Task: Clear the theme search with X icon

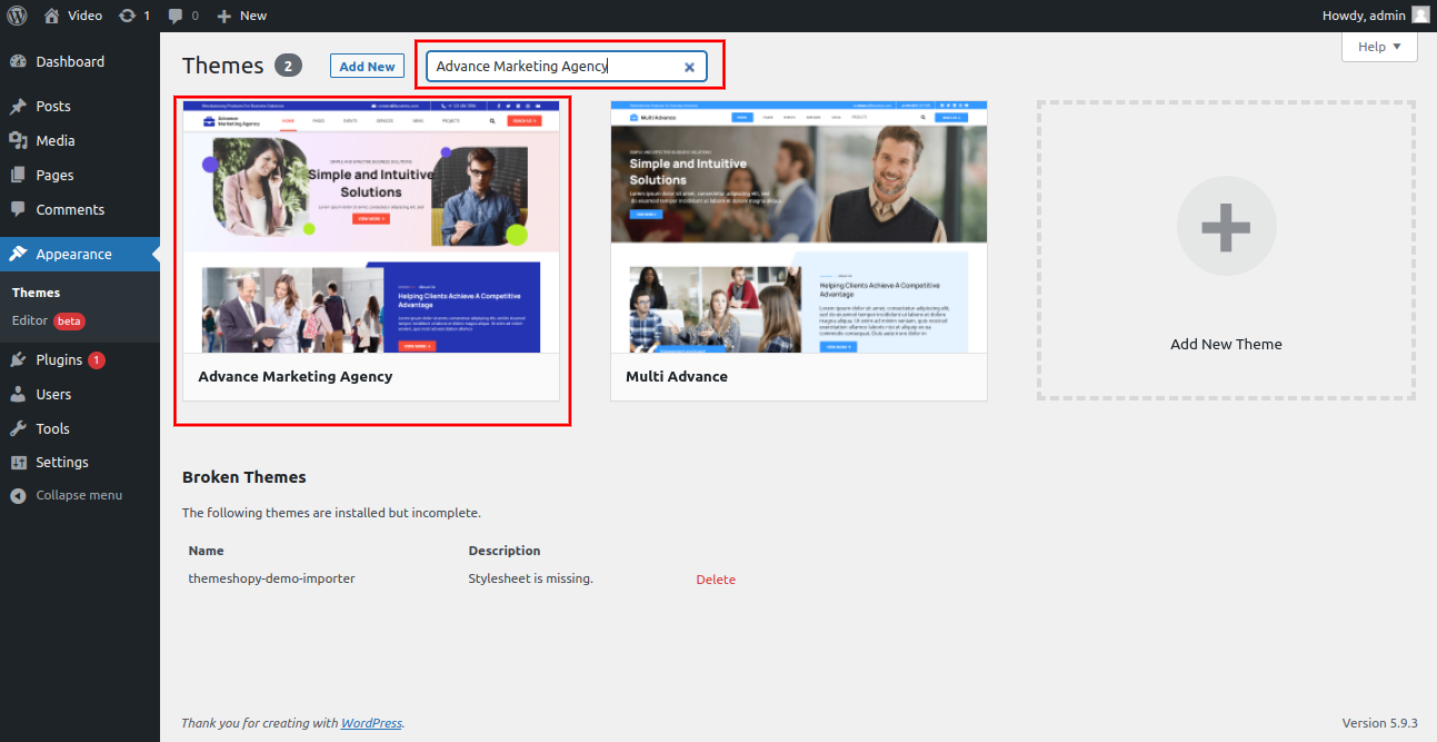Action: [x=689, y=67]
